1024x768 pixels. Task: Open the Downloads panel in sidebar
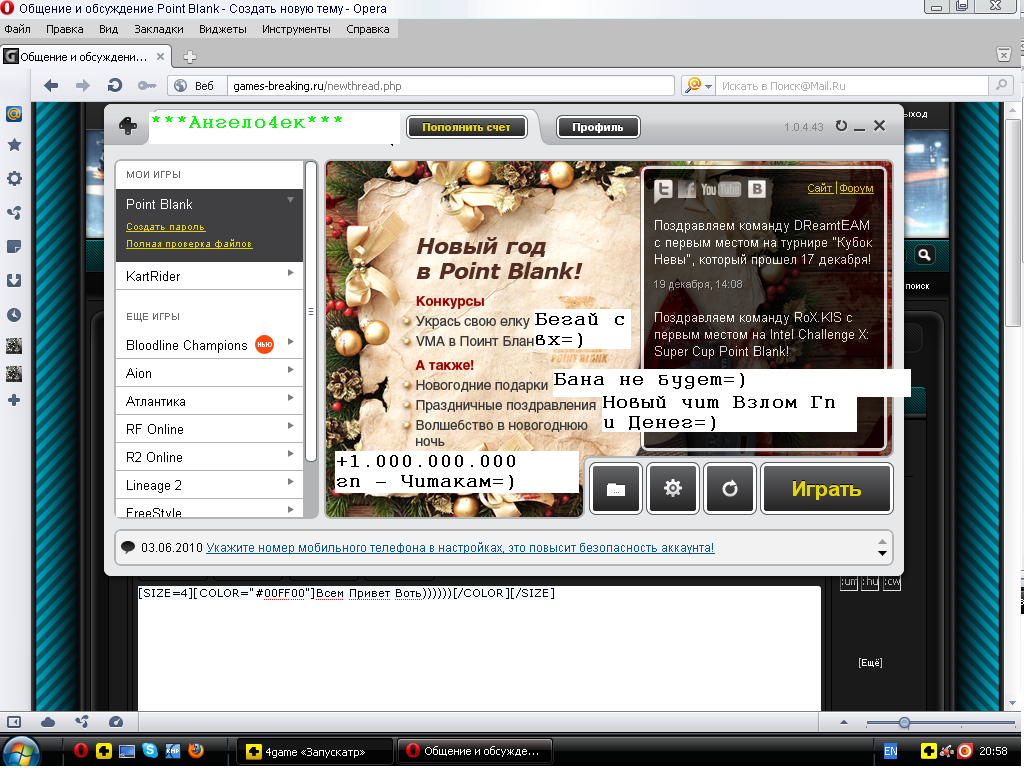[x=14, y=281]
